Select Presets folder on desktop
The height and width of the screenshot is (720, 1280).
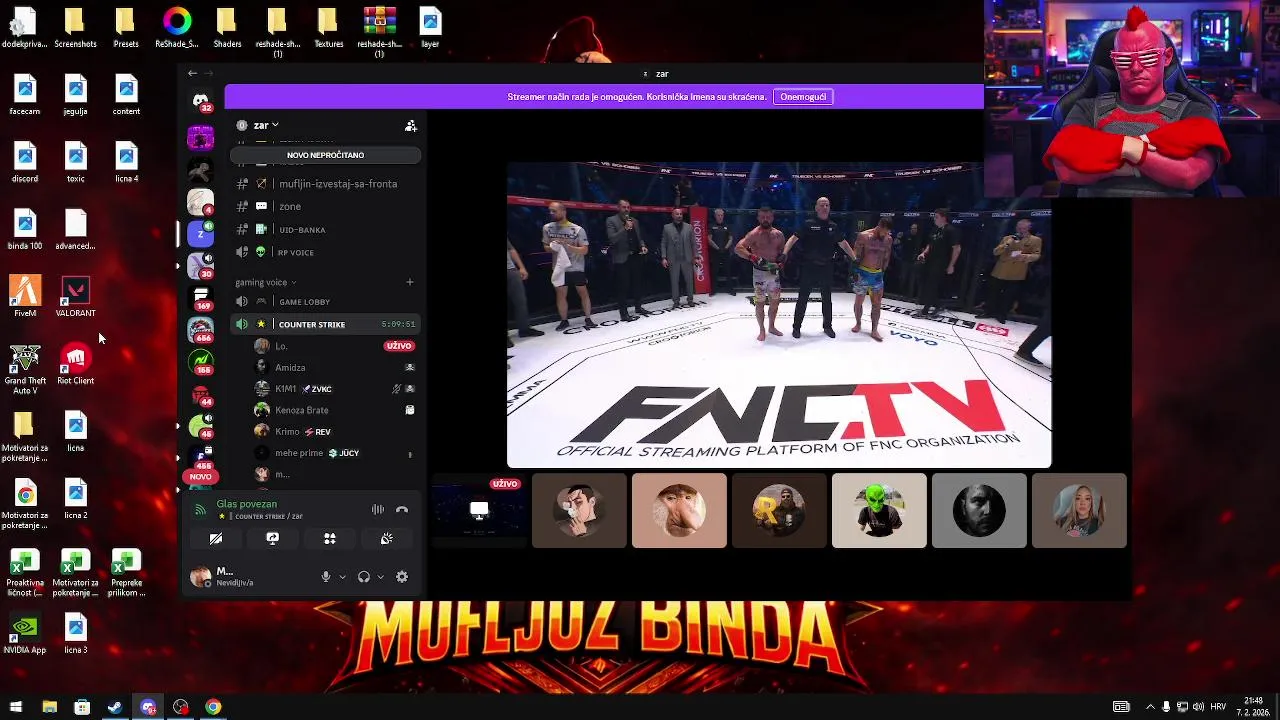(x=126, y=27)
